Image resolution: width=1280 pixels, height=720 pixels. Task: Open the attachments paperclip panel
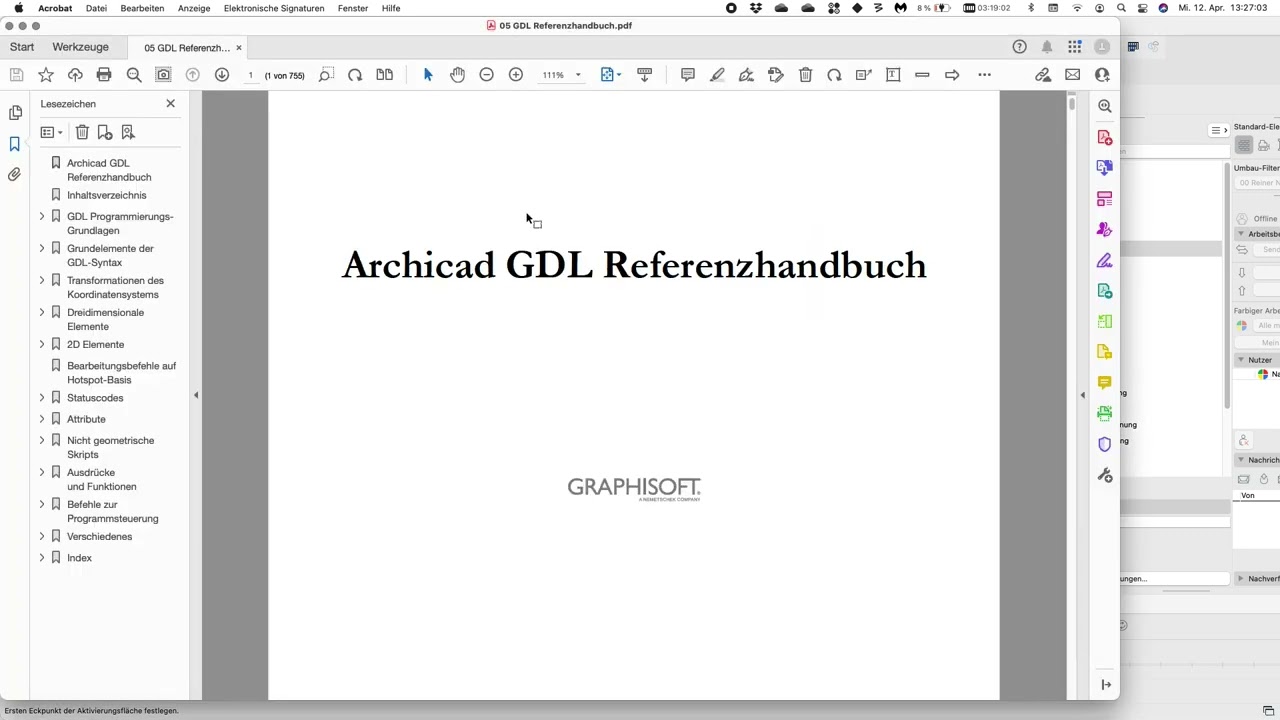pos(15,174)
